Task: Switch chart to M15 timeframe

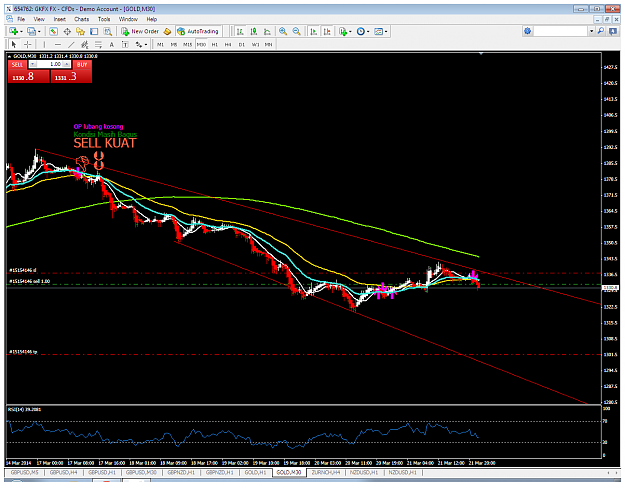Action: tap(187, 45)
